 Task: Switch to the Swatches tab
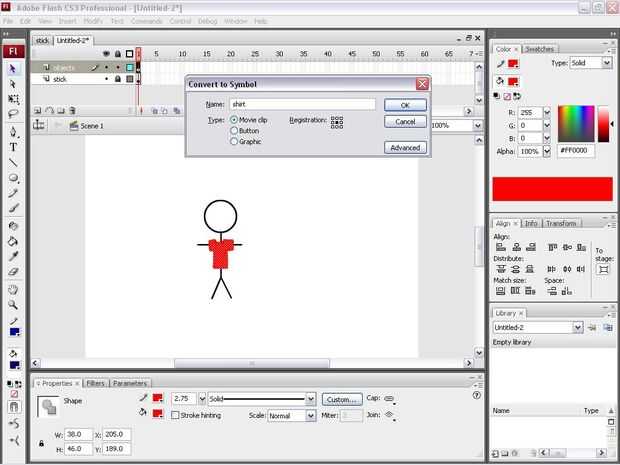pos(540,49)
